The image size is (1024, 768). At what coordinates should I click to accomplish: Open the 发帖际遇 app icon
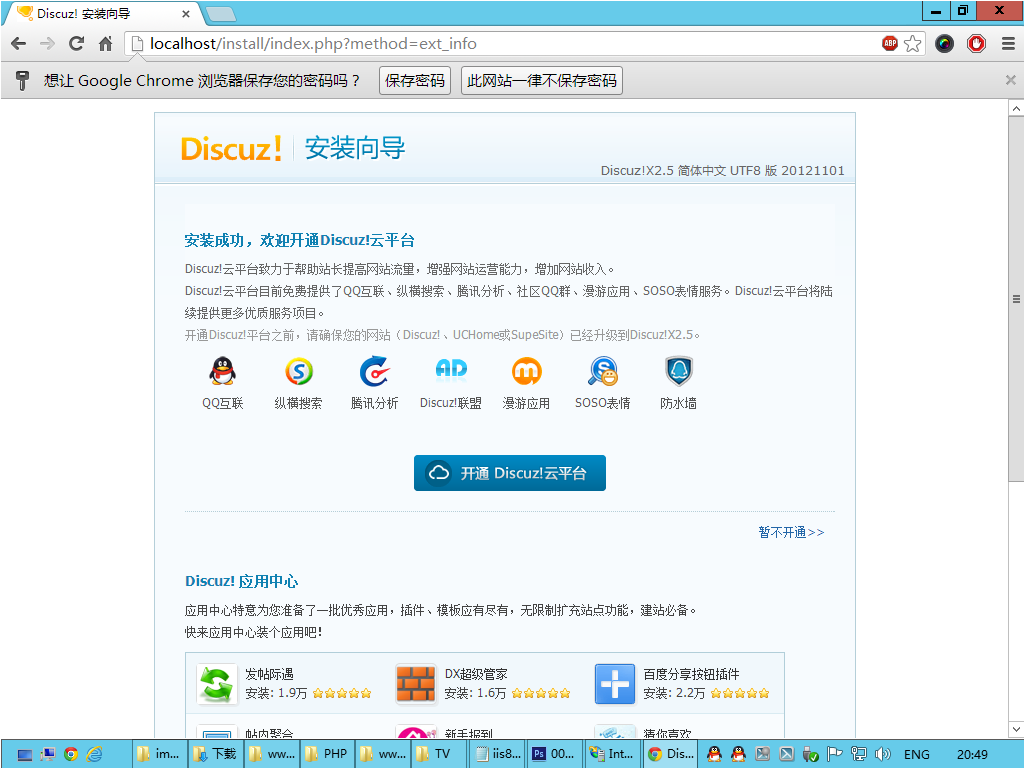click(x=217, y=684)
